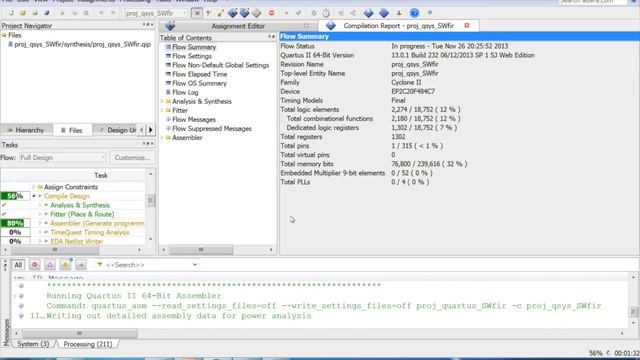Click the Open file folder toolbar icon

pyautogui.click(x=23, y=13)
